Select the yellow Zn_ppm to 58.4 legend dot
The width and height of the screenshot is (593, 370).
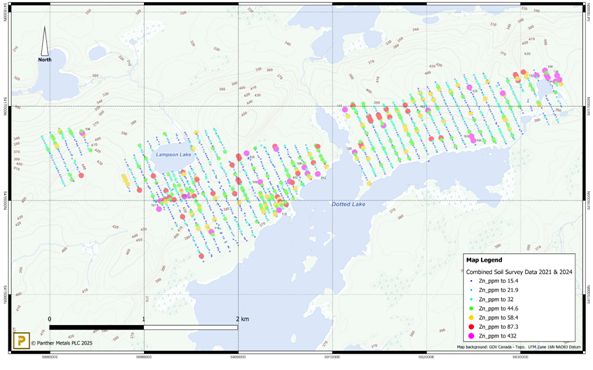coord(471,317)
